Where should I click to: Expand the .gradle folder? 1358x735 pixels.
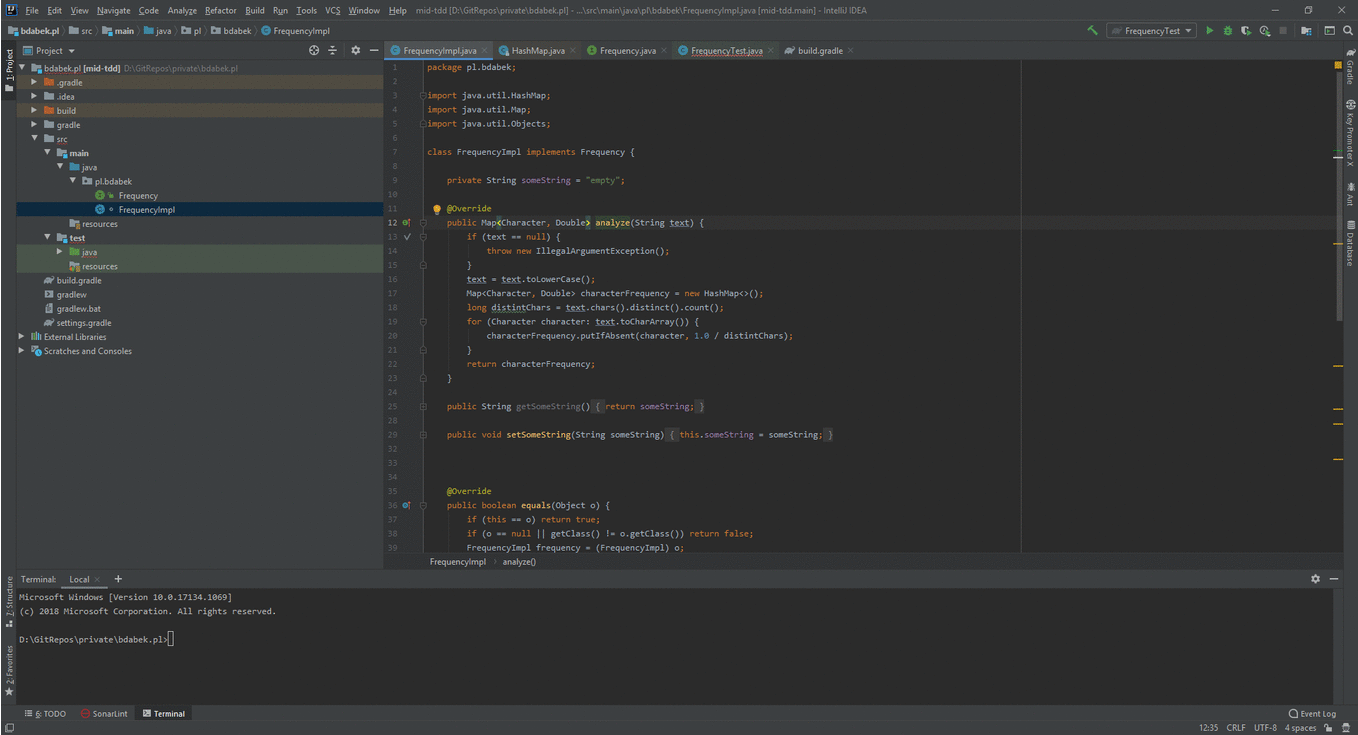coord(34,83)
